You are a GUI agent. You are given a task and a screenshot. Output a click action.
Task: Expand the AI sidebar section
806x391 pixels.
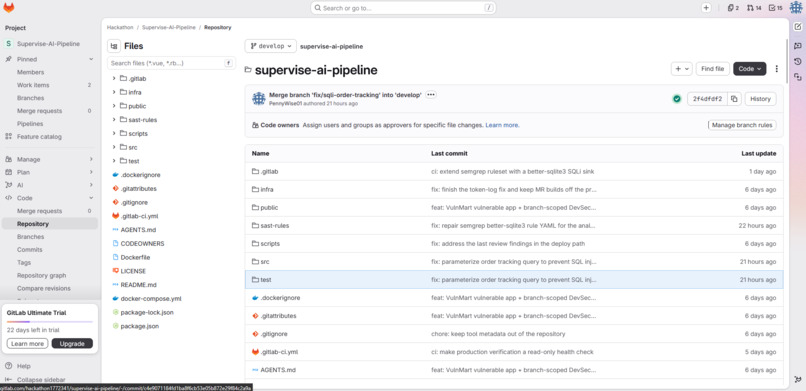click(91, 185)
